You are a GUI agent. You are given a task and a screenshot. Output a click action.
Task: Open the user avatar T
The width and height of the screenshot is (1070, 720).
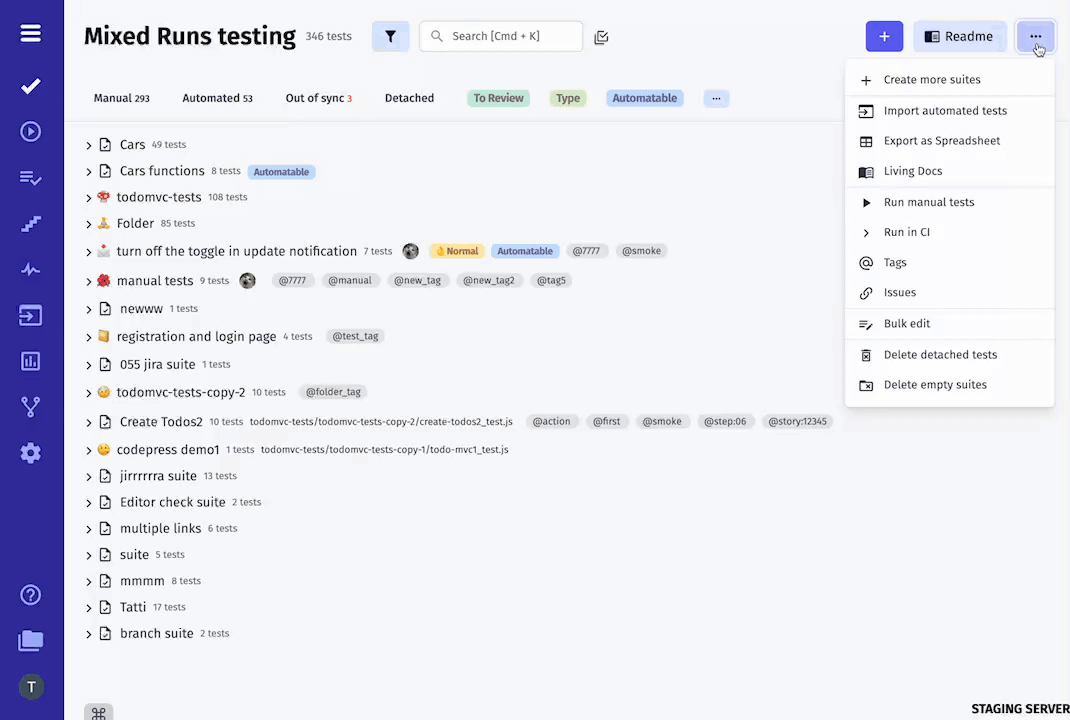click(x=31, y=687)
